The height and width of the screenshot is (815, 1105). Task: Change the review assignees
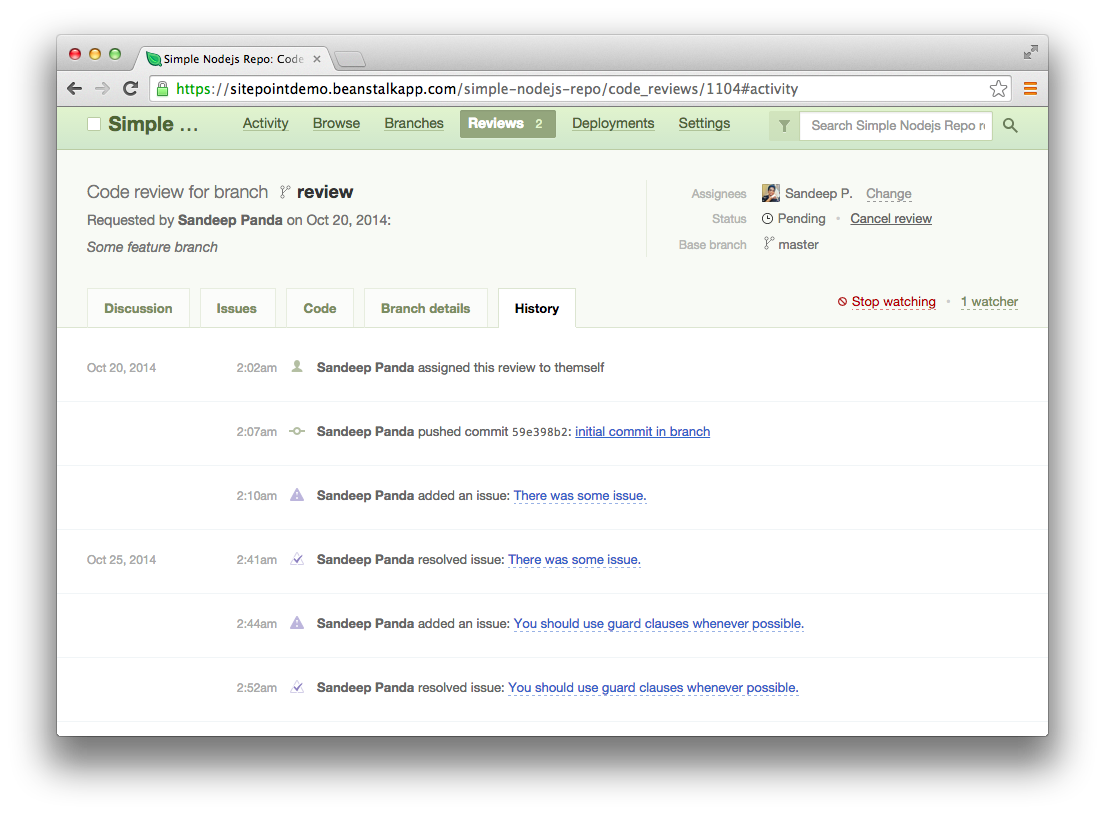(888, 194)
